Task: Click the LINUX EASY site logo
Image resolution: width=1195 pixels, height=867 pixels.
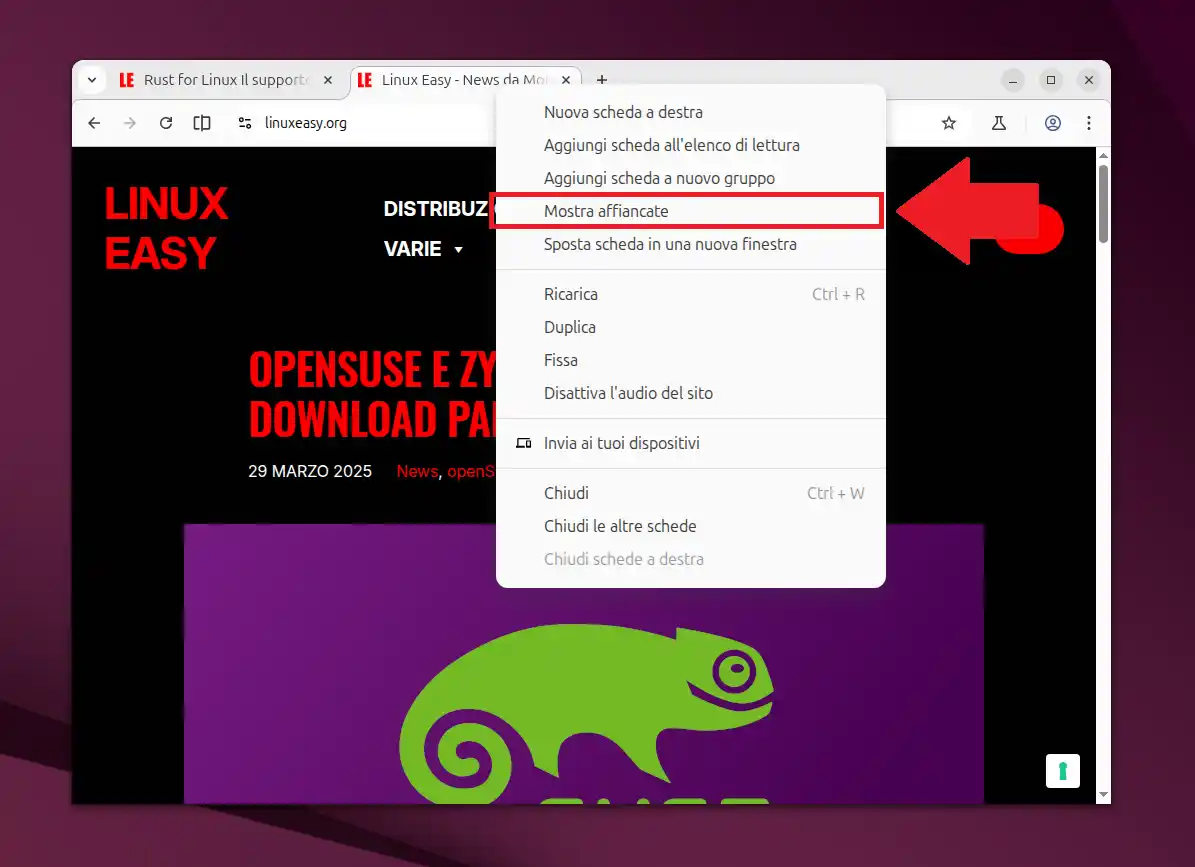Action: click(166, 228)
